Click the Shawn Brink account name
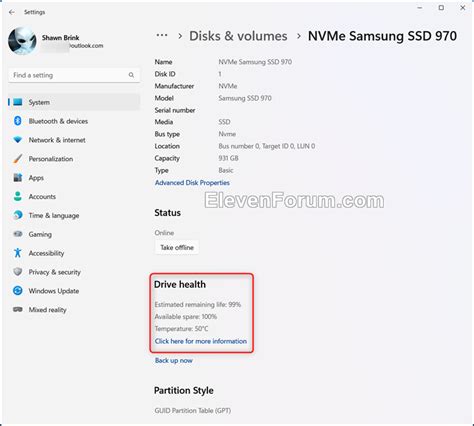Image resolution: width=474 pixels, height=426 pixels. coord(61,38)
